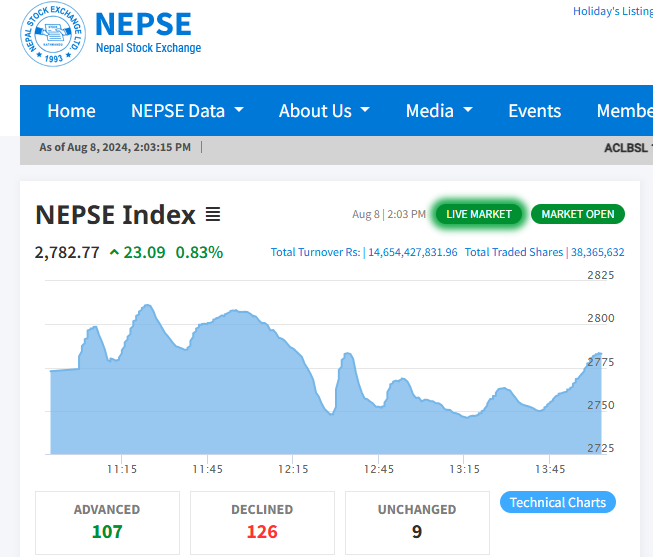Click the ACLBSL ticker in scrolling bar
The height and width of the screenshot is (557, 653).
(x=627, y=148)
